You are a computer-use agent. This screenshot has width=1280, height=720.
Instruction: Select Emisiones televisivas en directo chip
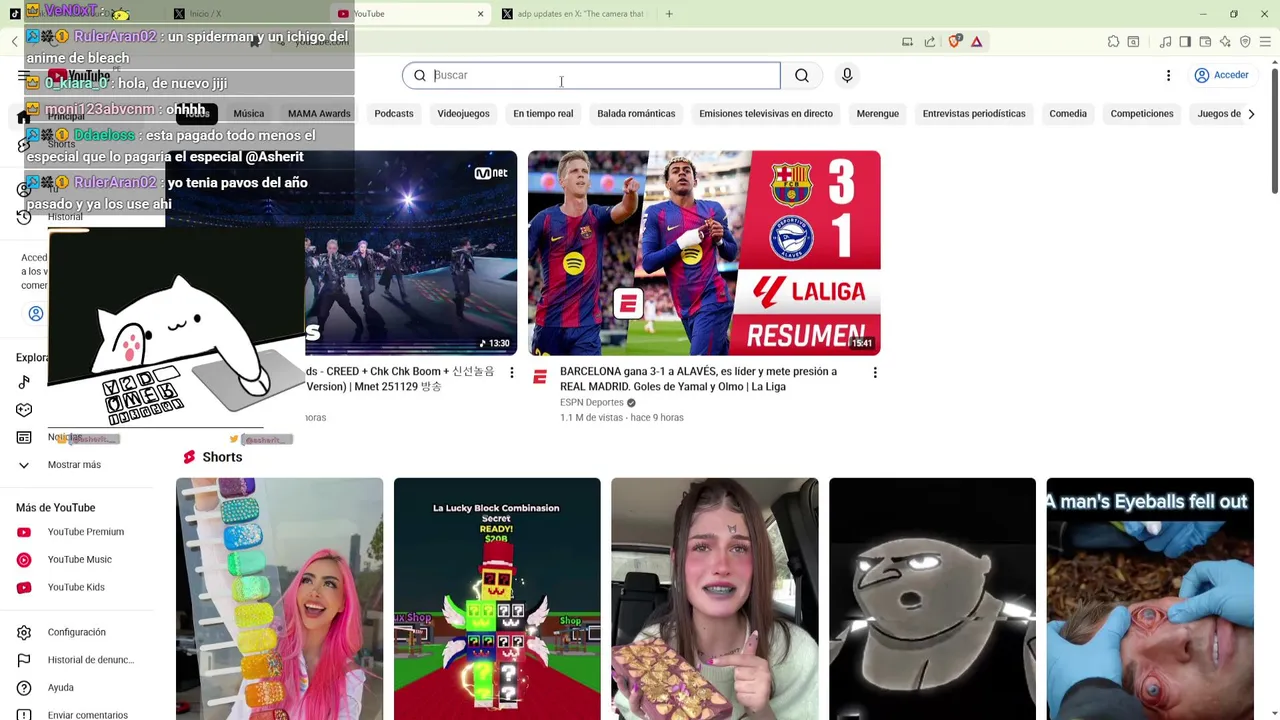pos(766,114)
